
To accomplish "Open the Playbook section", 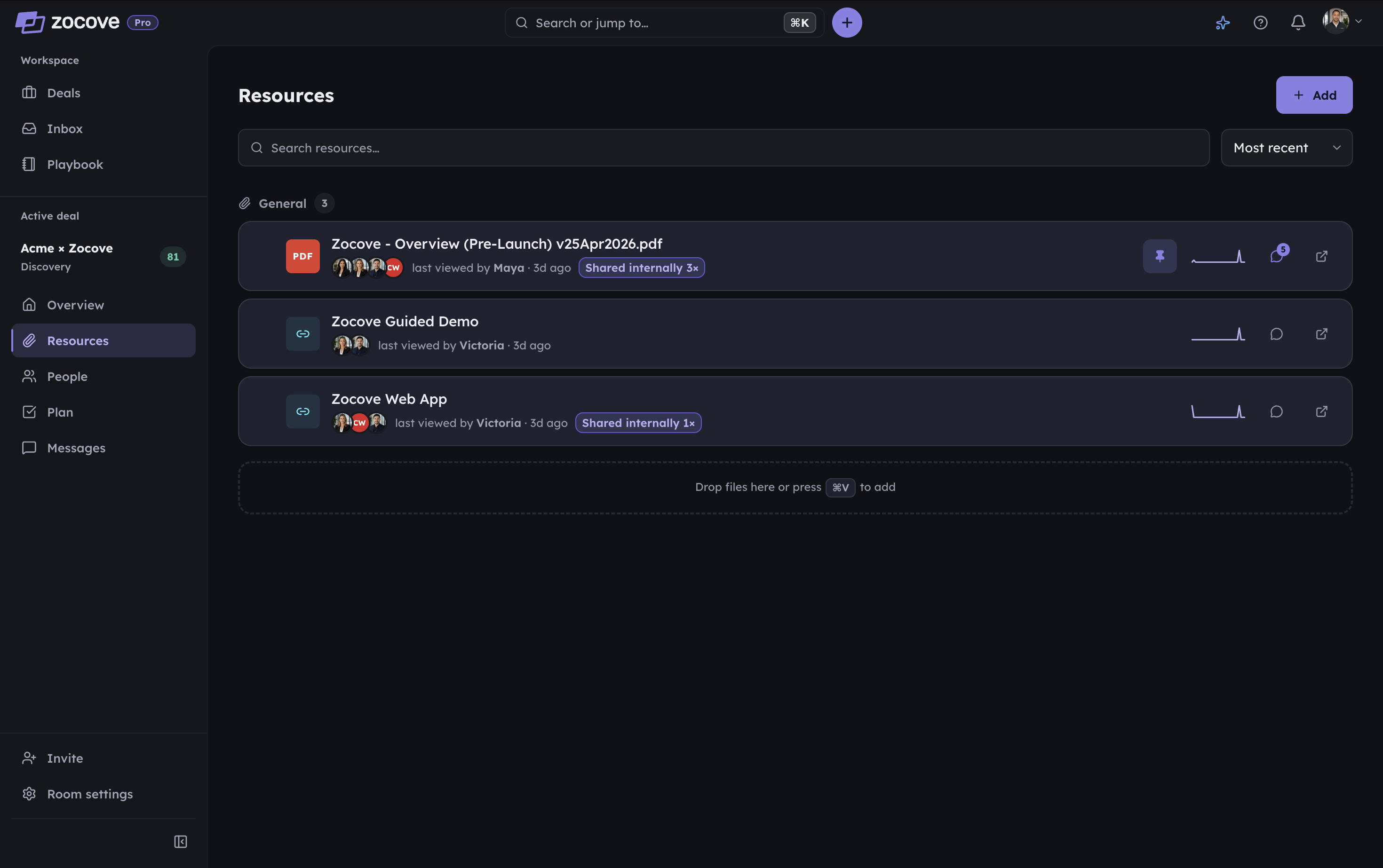I will pyautogui.click(x=103, y=164).
